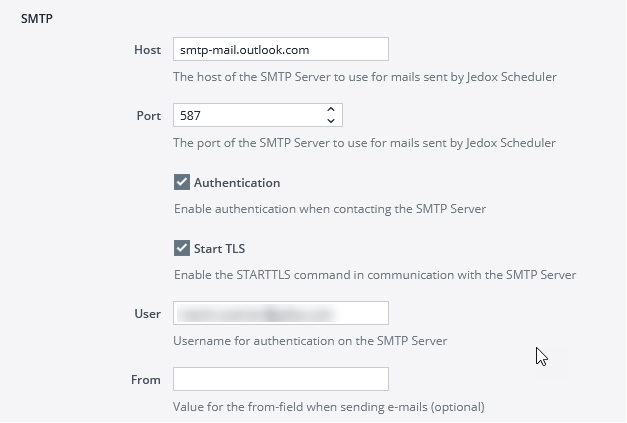Click the Start TLS label text

[219, 248]
